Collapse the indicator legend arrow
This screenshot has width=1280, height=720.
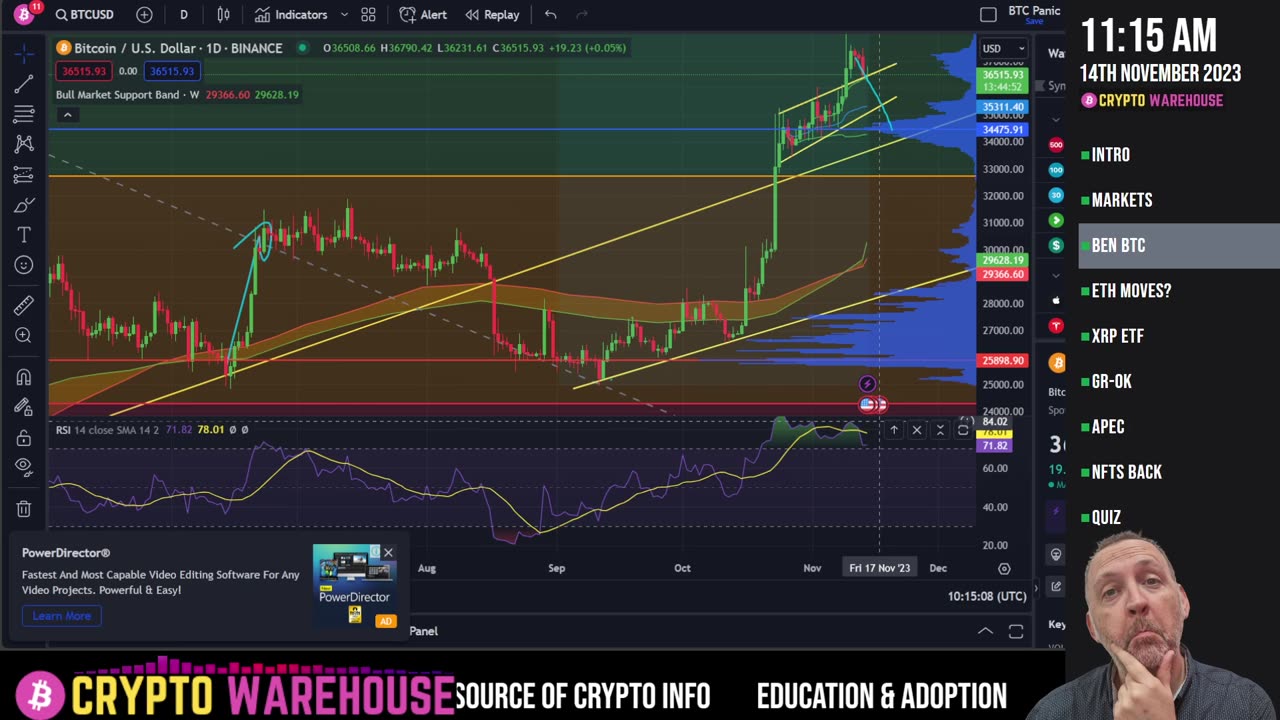coord(67,114)
